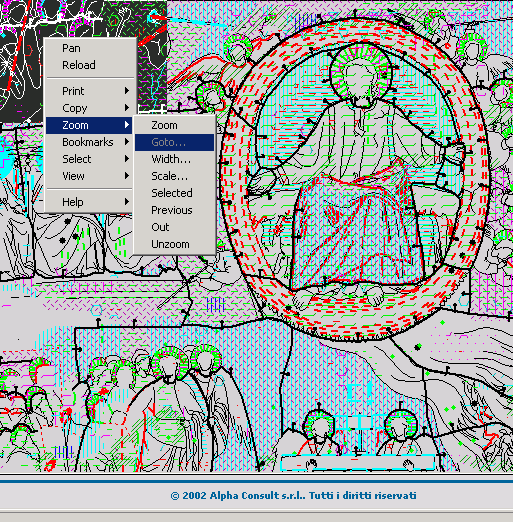513x522 pixels.
Task: Expand the Help submenu arrow
Action: coord(127,202)
